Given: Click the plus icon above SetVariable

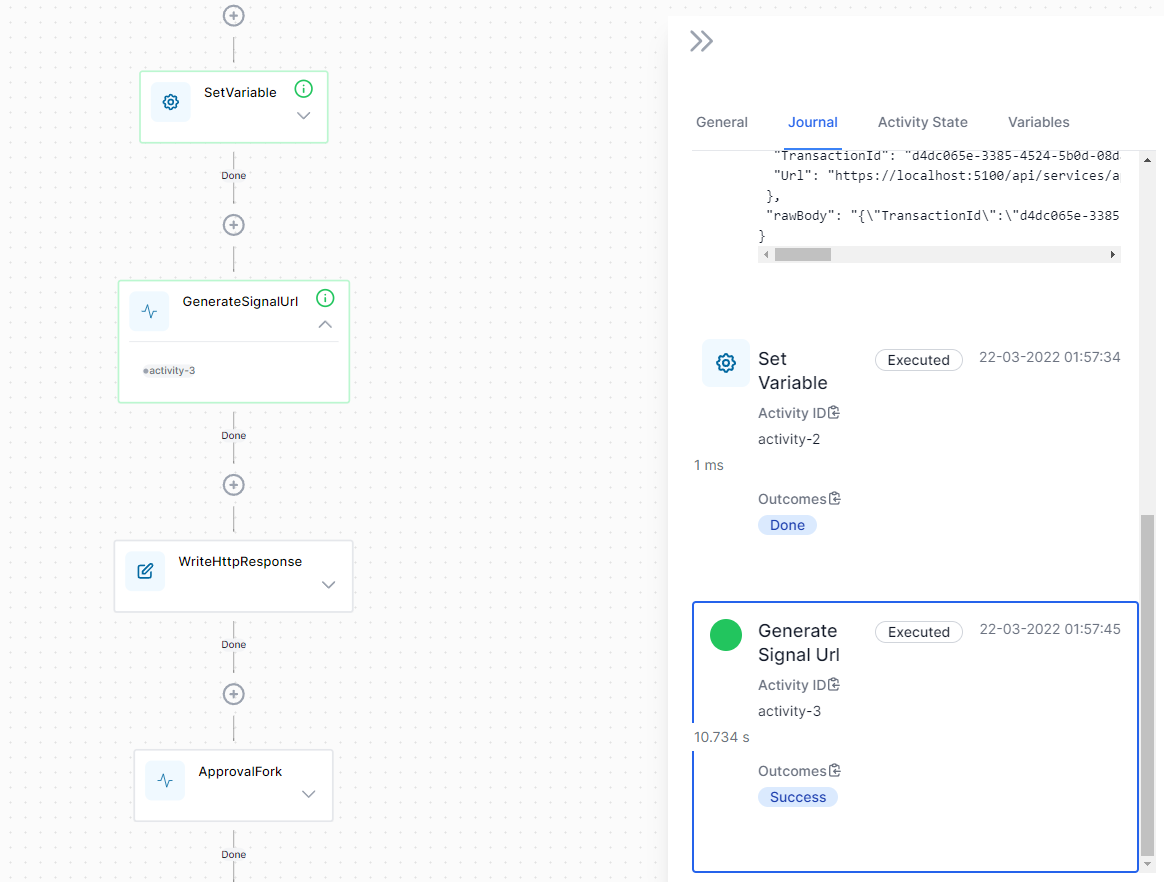Looking at the screenshot, I should click(x=233, y=16).
